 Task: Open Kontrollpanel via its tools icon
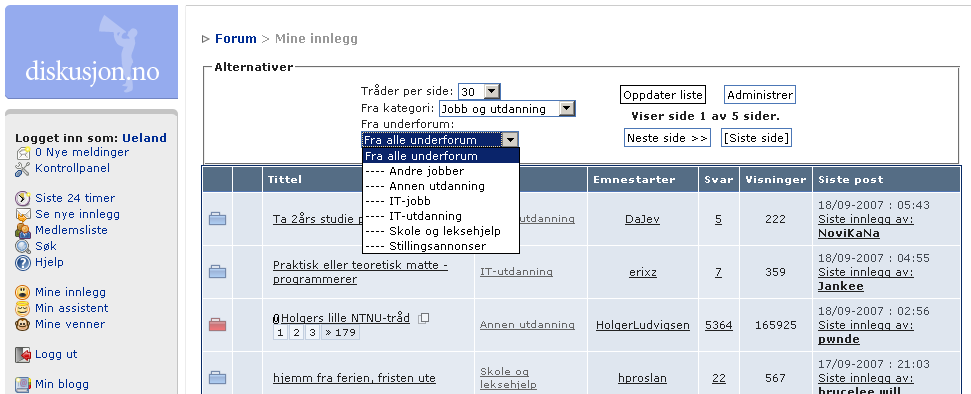pos(23,169)
